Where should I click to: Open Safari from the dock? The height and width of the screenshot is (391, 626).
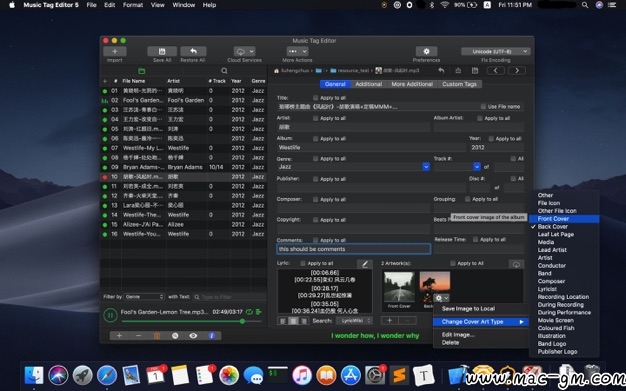click(x=107, y=375)
